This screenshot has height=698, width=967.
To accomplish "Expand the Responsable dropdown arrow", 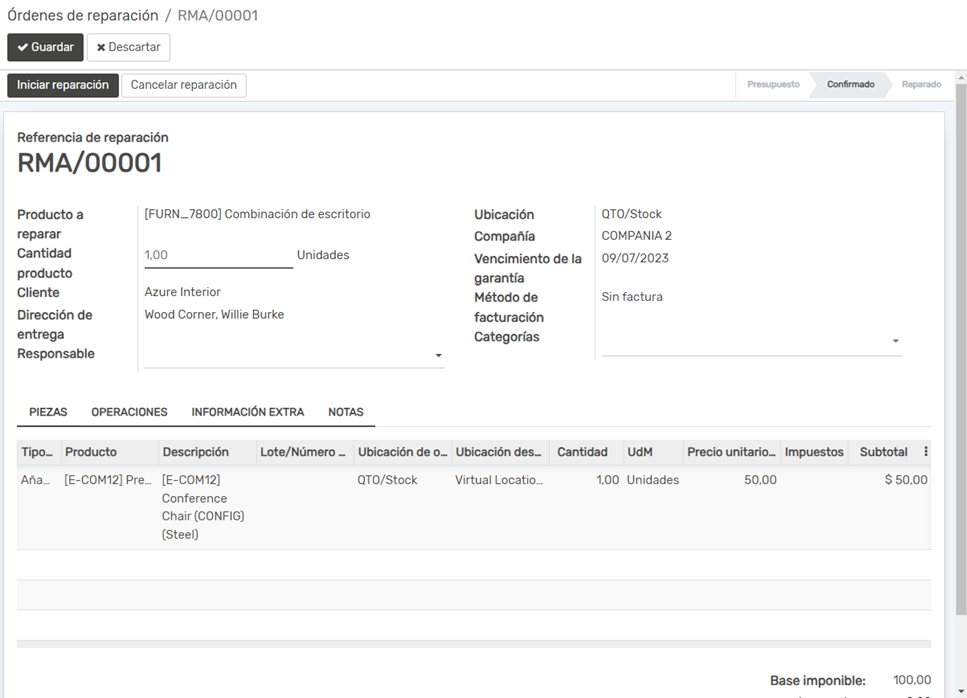I will click(x=438, y=356).
